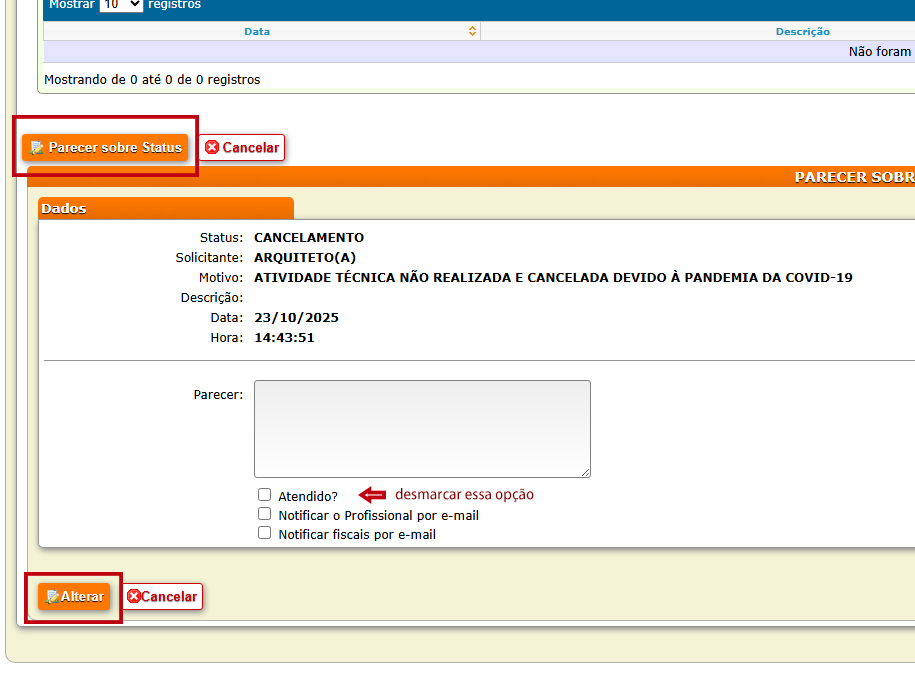This screenshot has height=693, width=915.
Task: Toggle the Atendido? checkbox
Action: (x=265, y=495)
